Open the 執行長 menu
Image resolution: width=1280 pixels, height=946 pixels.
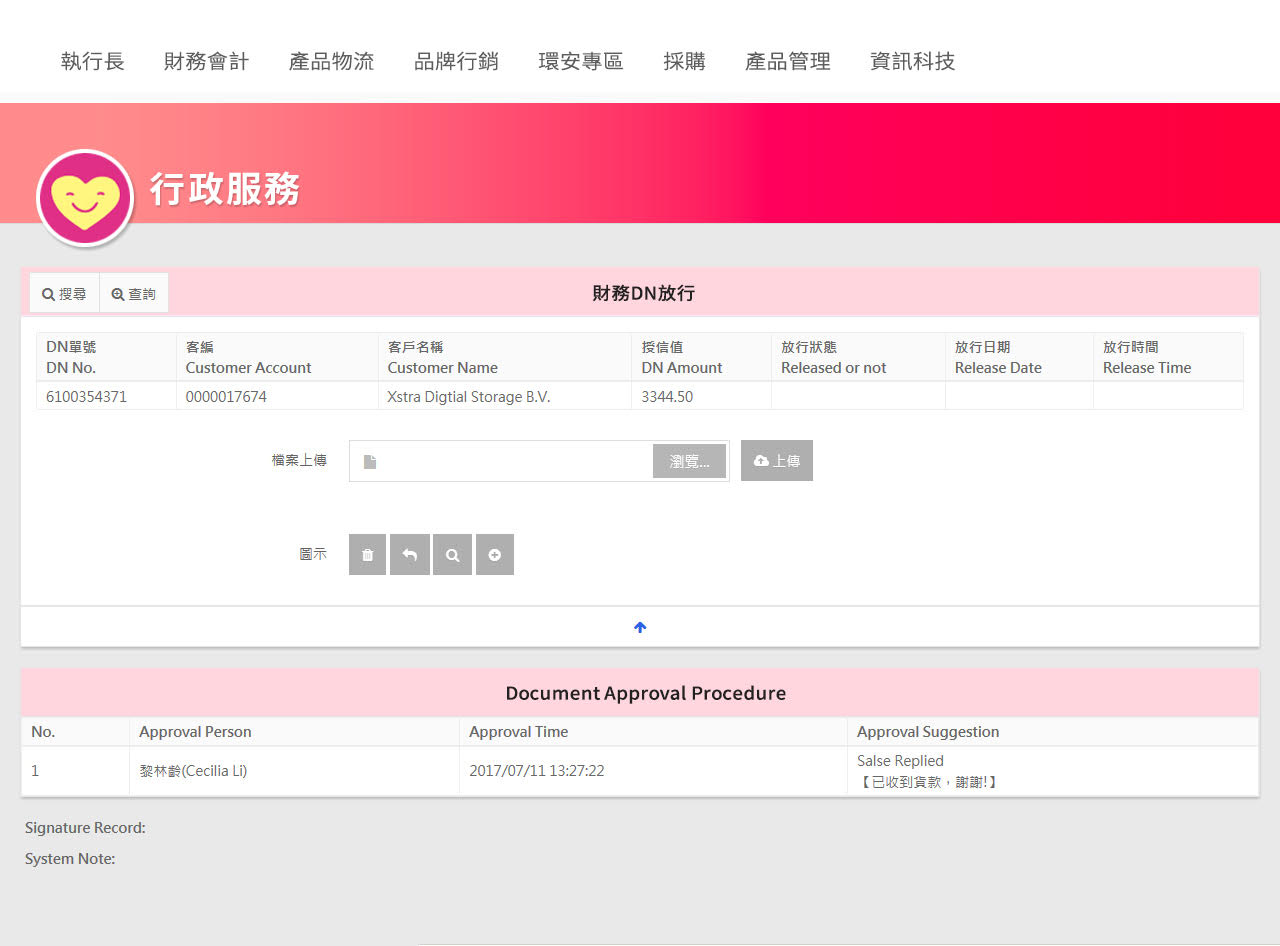pyautogui.click(x=93, y=61)
